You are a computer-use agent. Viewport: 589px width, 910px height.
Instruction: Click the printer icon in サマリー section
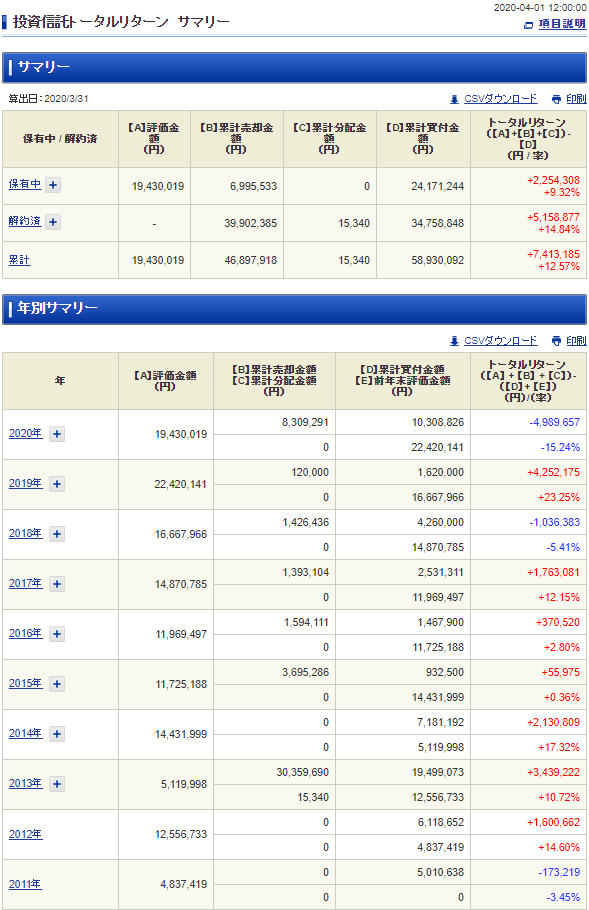tap(557, 99)
